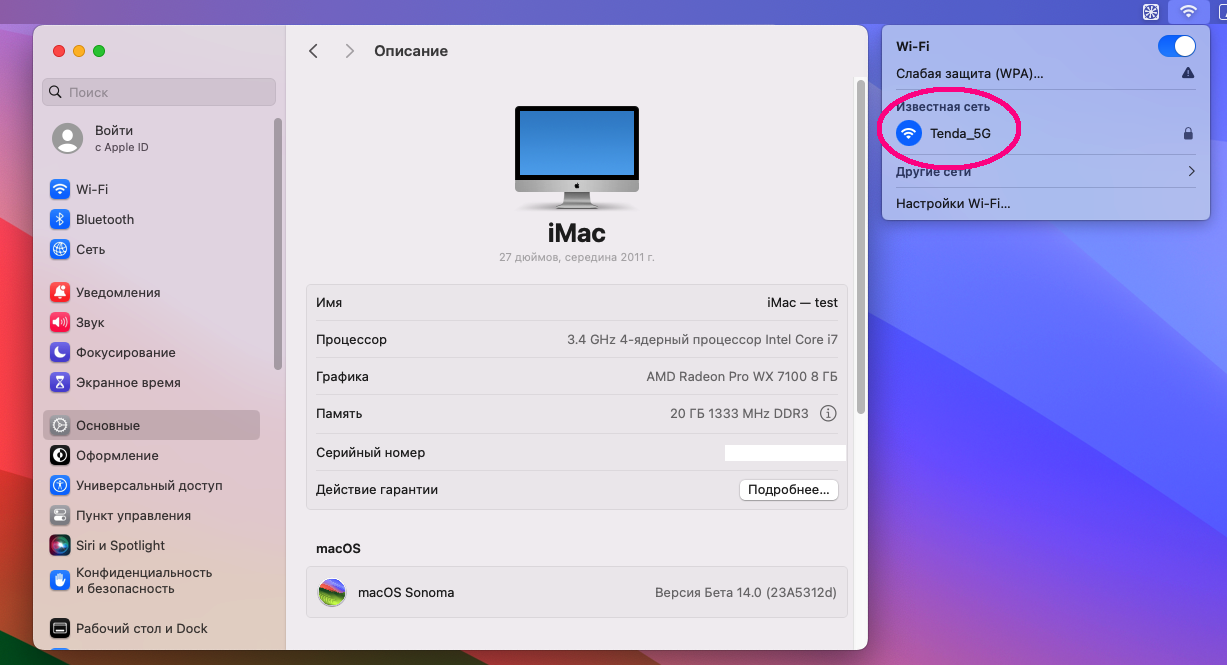Click the Bluetooth label in sidebar
Screen dimensions: 1227x665
[105, 219]
